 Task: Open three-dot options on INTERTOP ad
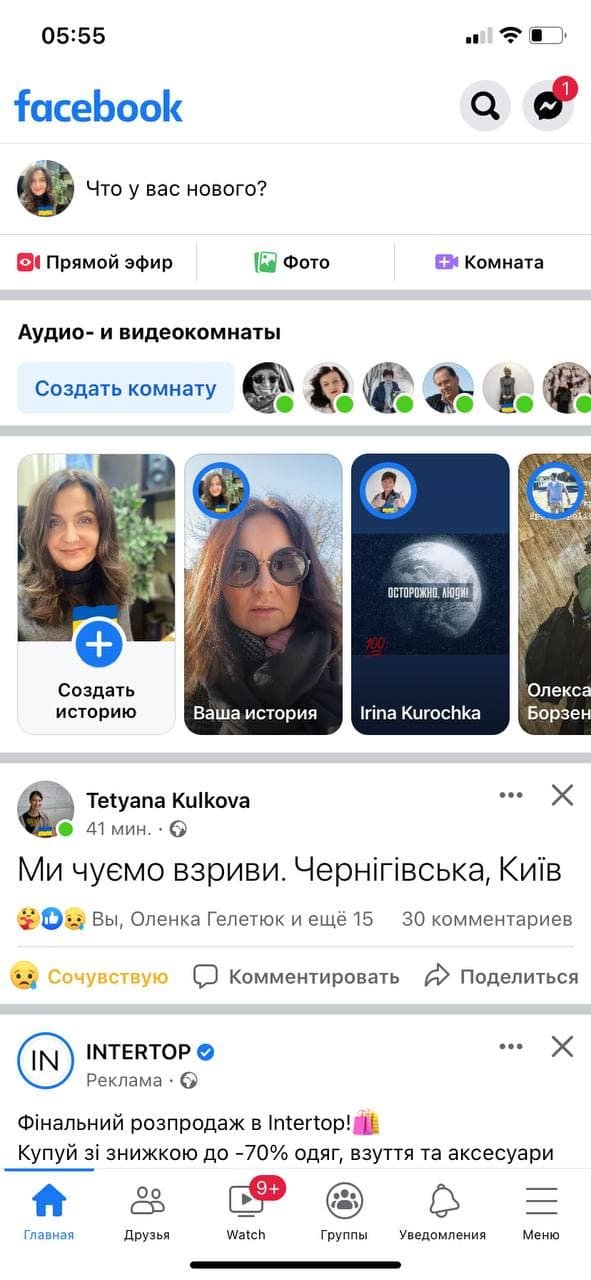pyautogui.click(x=511, y=1047)
